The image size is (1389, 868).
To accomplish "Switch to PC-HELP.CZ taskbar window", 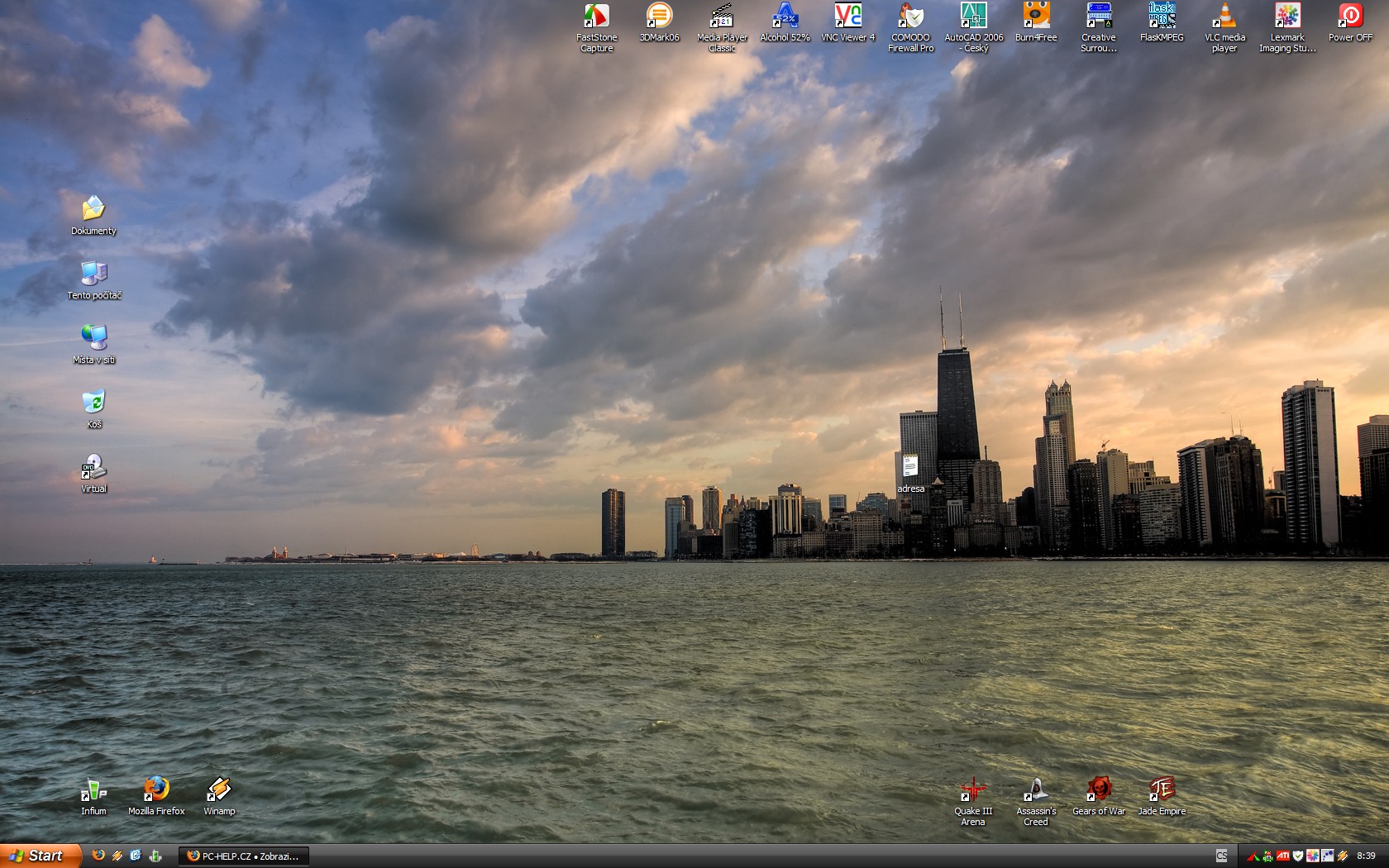I will [244, 856].
